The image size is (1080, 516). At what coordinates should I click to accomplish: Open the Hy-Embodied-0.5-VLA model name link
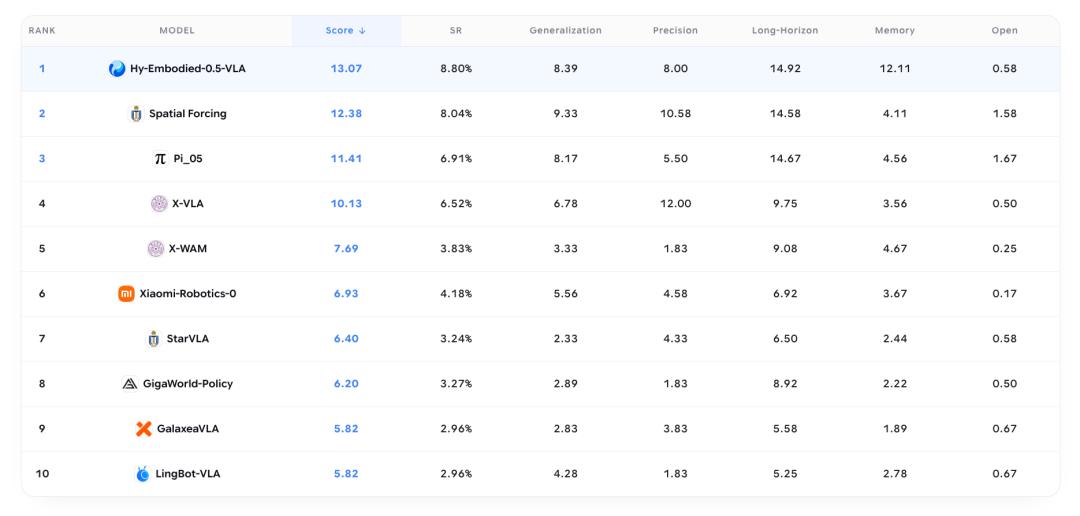[187, 68]
